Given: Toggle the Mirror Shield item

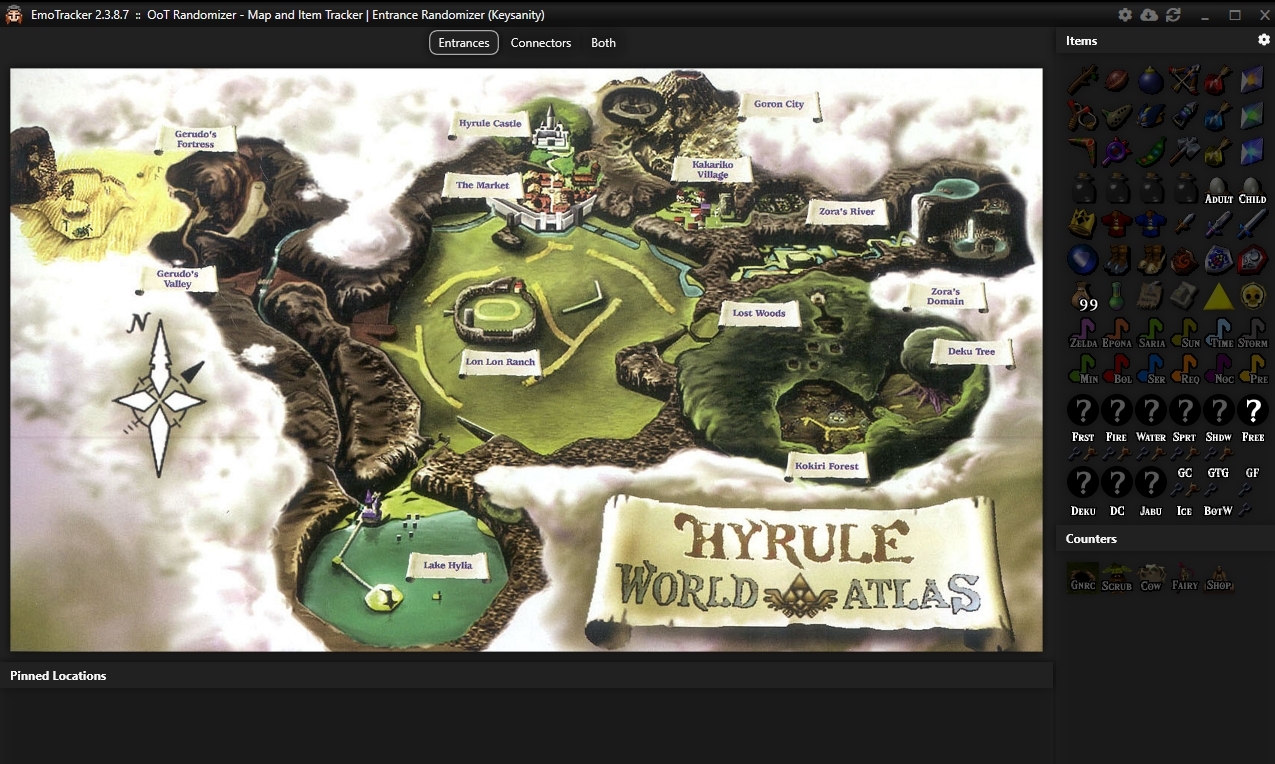Looking at the screenshot, I should tap(1252, 260).
